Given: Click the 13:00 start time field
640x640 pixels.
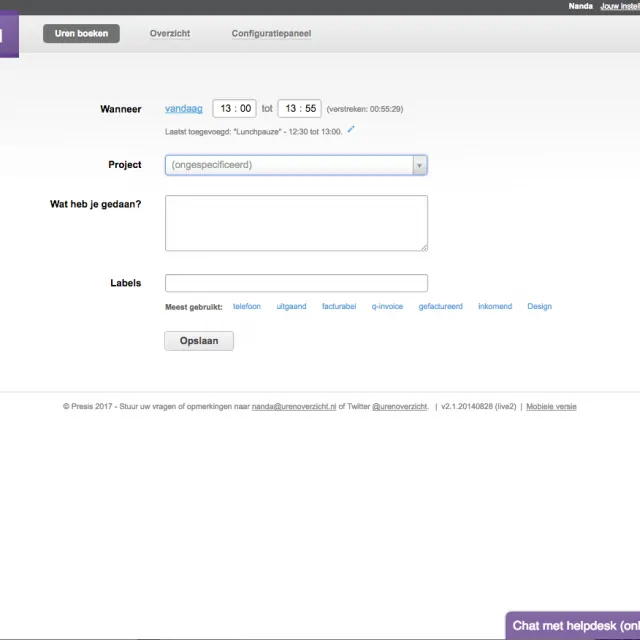Looking at the screenshot, I should [x=235, y=109].
